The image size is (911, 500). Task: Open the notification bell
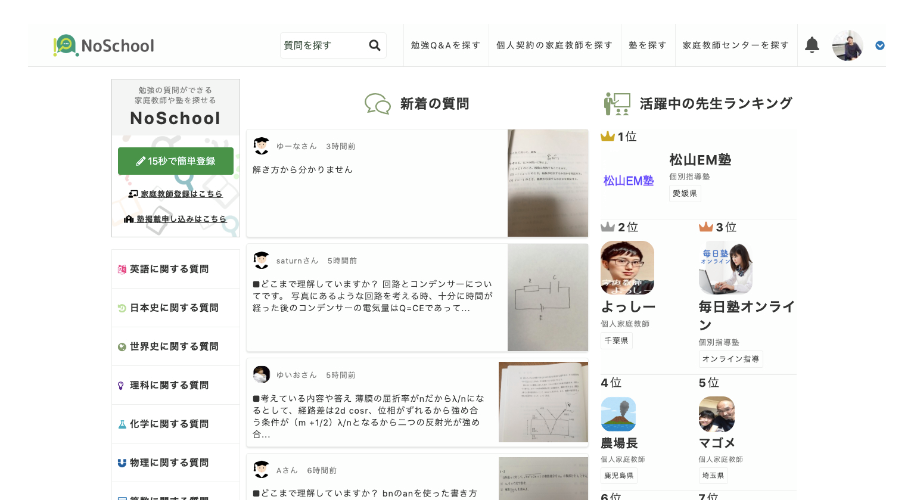[812, 45]
